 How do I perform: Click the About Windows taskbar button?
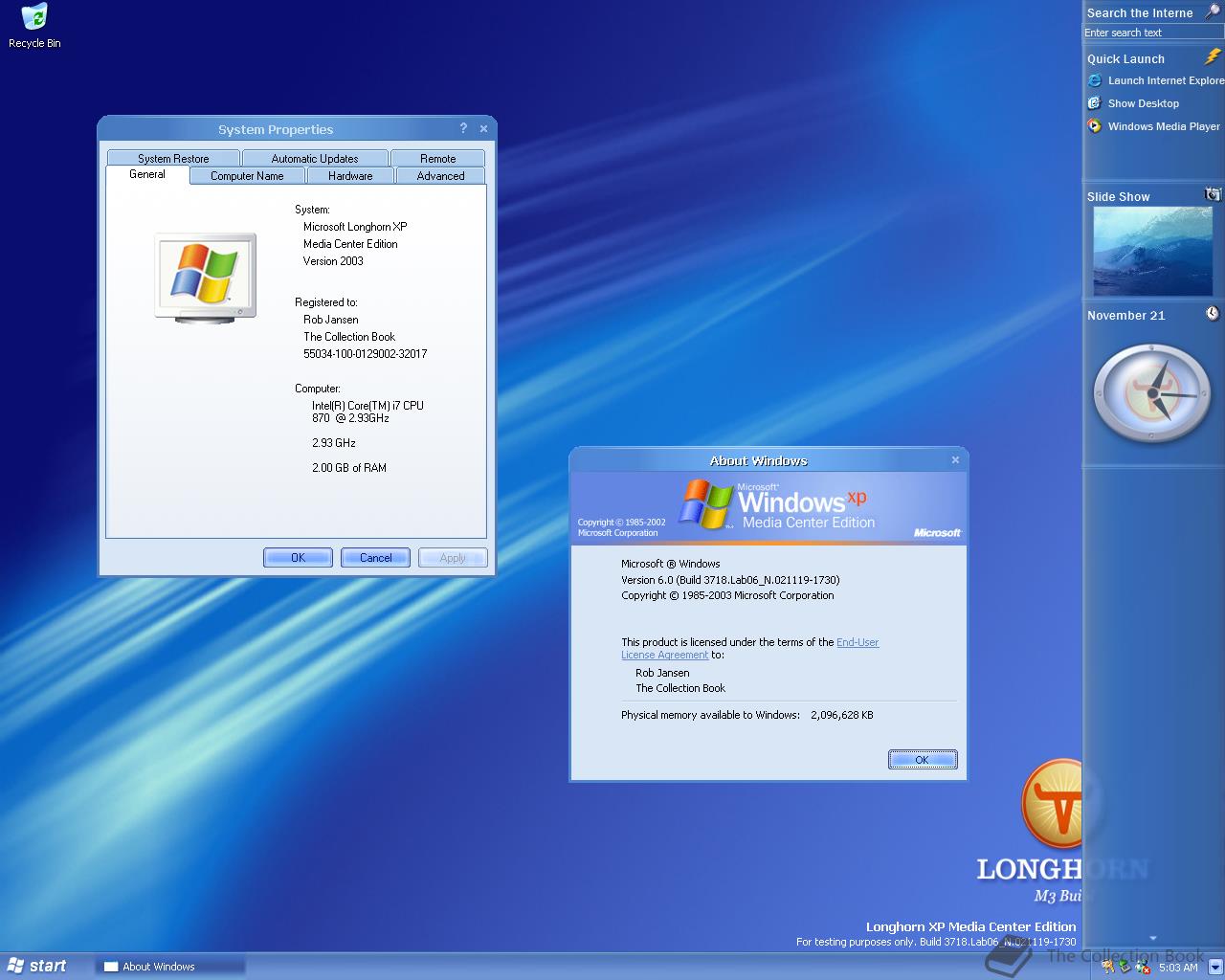pyautogui.click(x=170, y=967)
